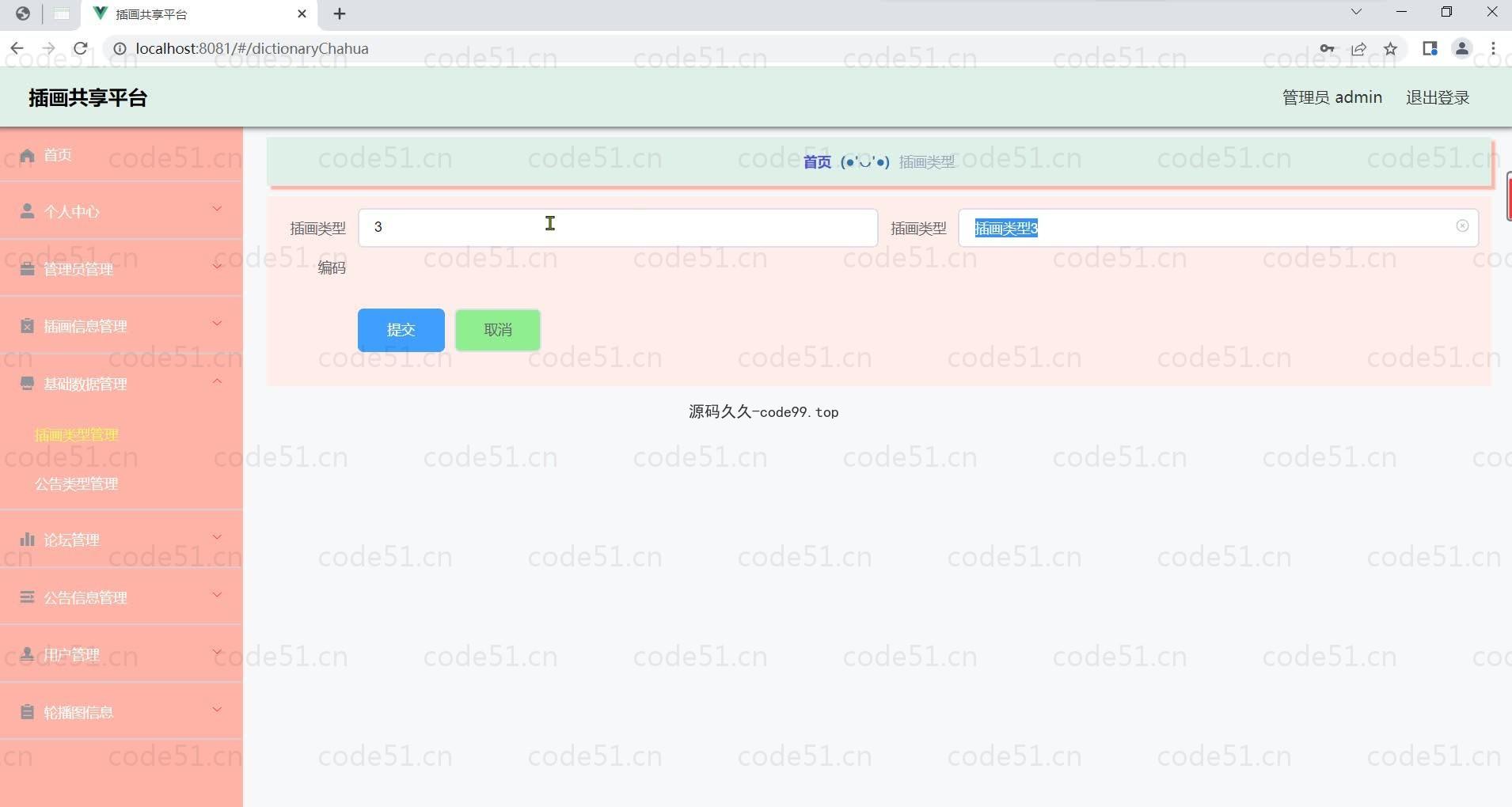1512x807 pixels.
Task: Open the tab search dropdown arrow
Action: [x=1356, y=12]
